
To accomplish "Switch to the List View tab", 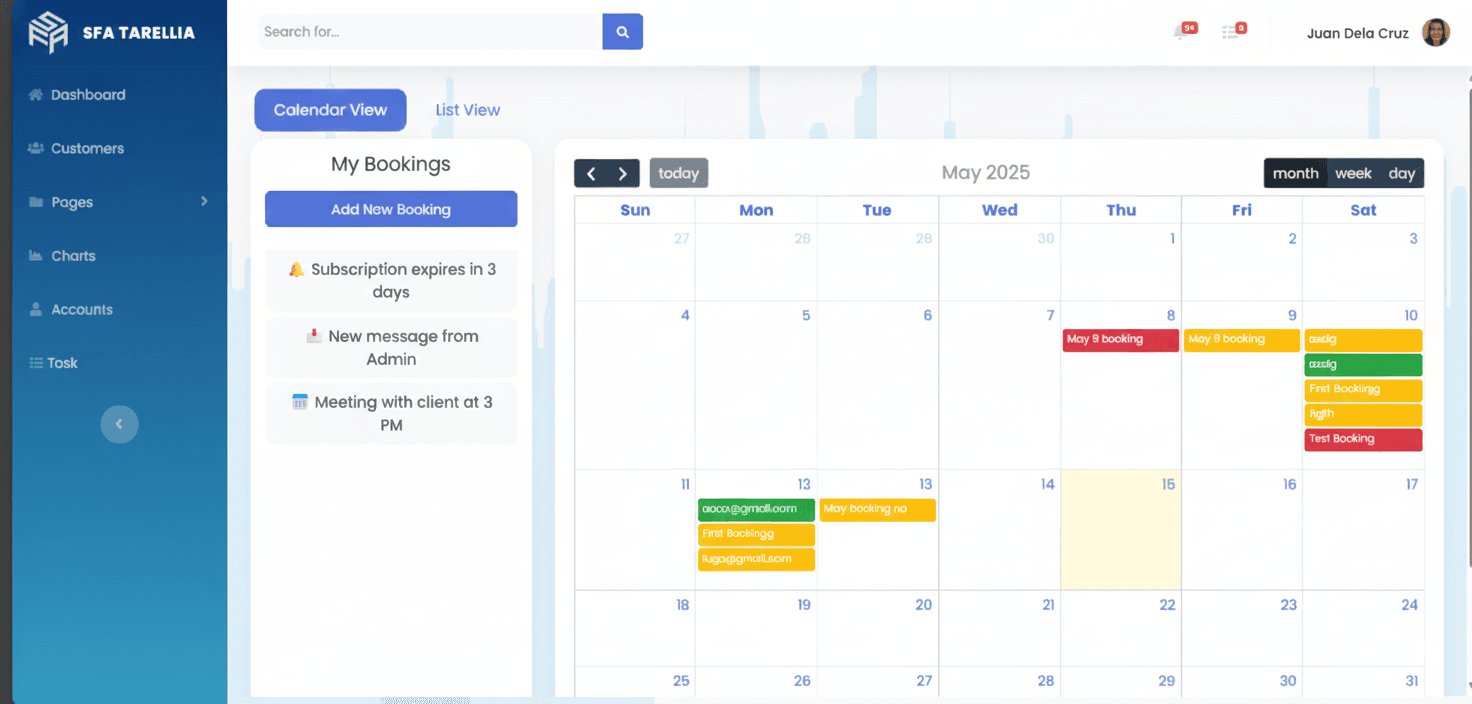I will [468, 110].
